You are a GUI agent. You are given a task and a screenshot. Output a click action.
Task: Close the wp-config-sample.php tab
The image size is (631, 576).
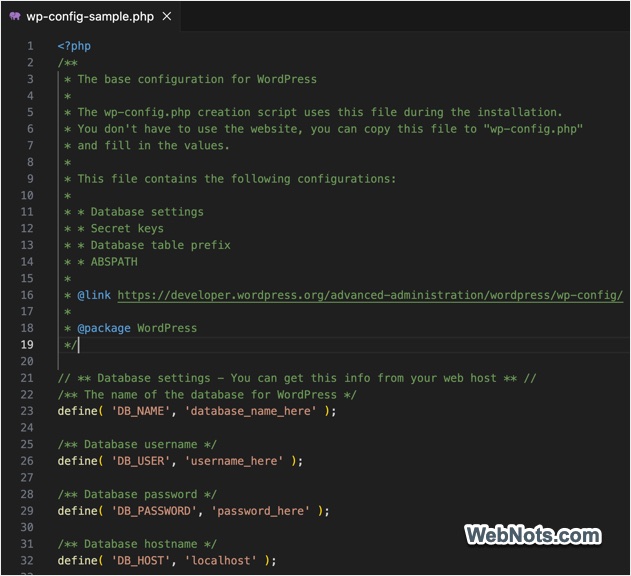tap(167, 16)
